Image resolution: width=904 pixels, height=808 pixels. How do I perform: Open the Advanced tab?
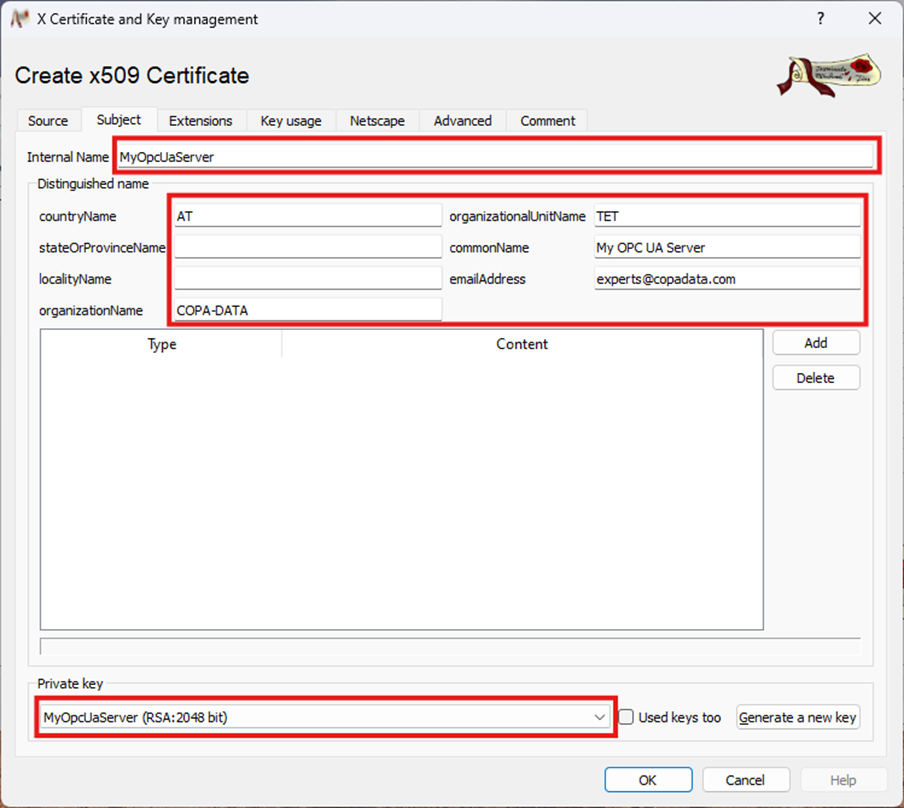[462, 121]
